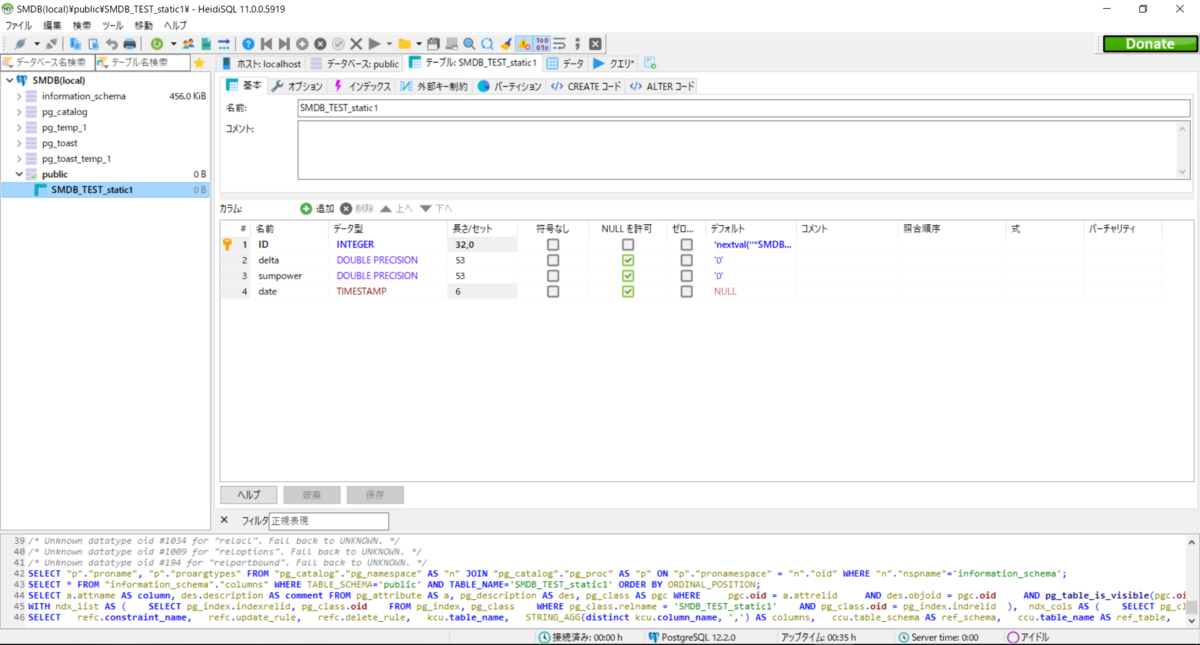Click the undo arrow icon
1200x645 pixels.
tap(111, 44)
